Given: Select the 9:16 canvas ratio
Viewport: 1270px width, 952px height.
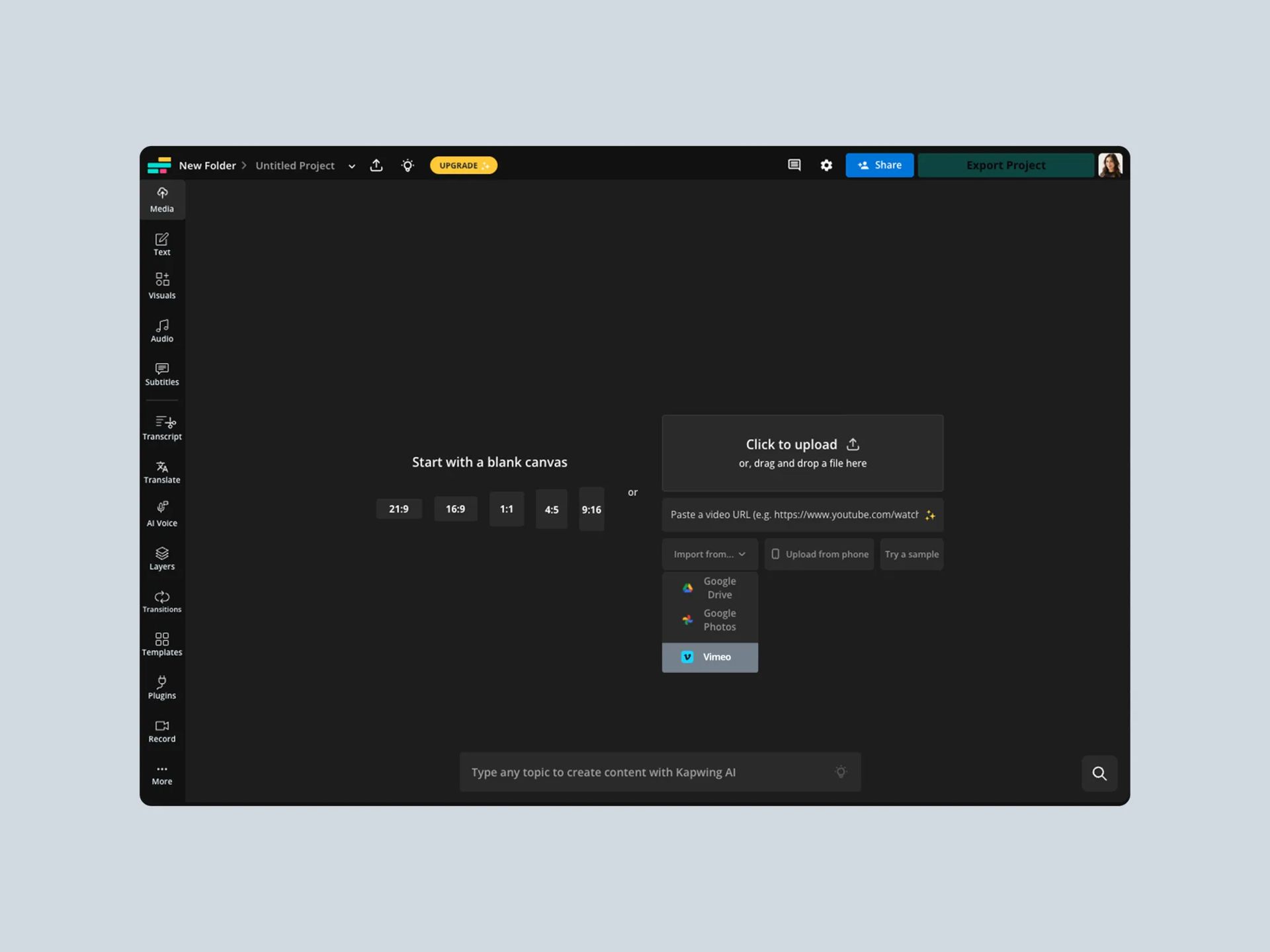Looking at the screenshot, I should pyautogui.click(x=591, y=510).
